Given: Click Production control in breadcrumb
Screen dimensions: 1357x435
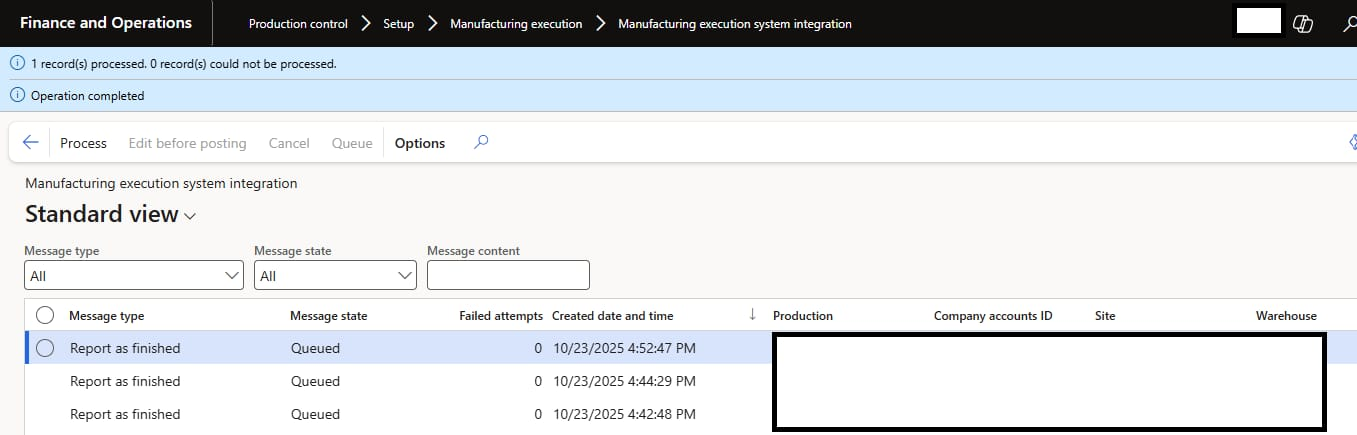Looking at the screenshot, I should pyautogui.click(x=298, y=24).
